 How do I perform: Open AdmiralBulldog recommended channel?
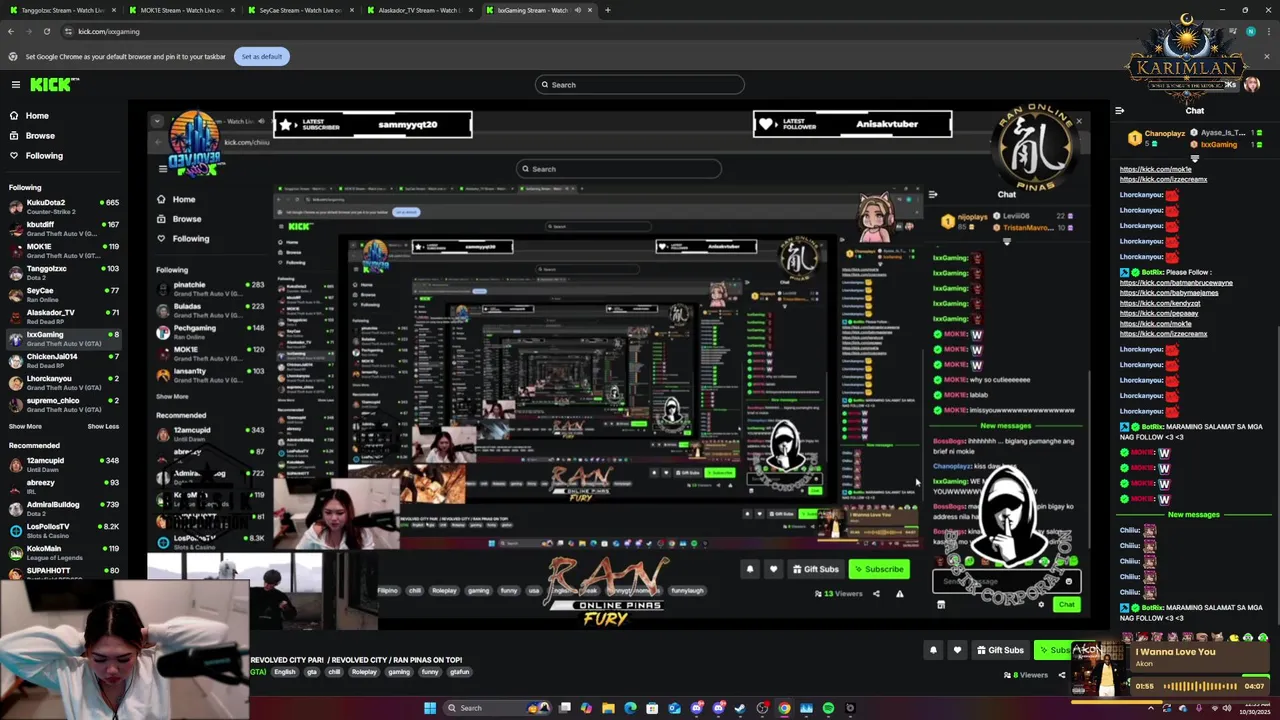click(x=64, y=508)
